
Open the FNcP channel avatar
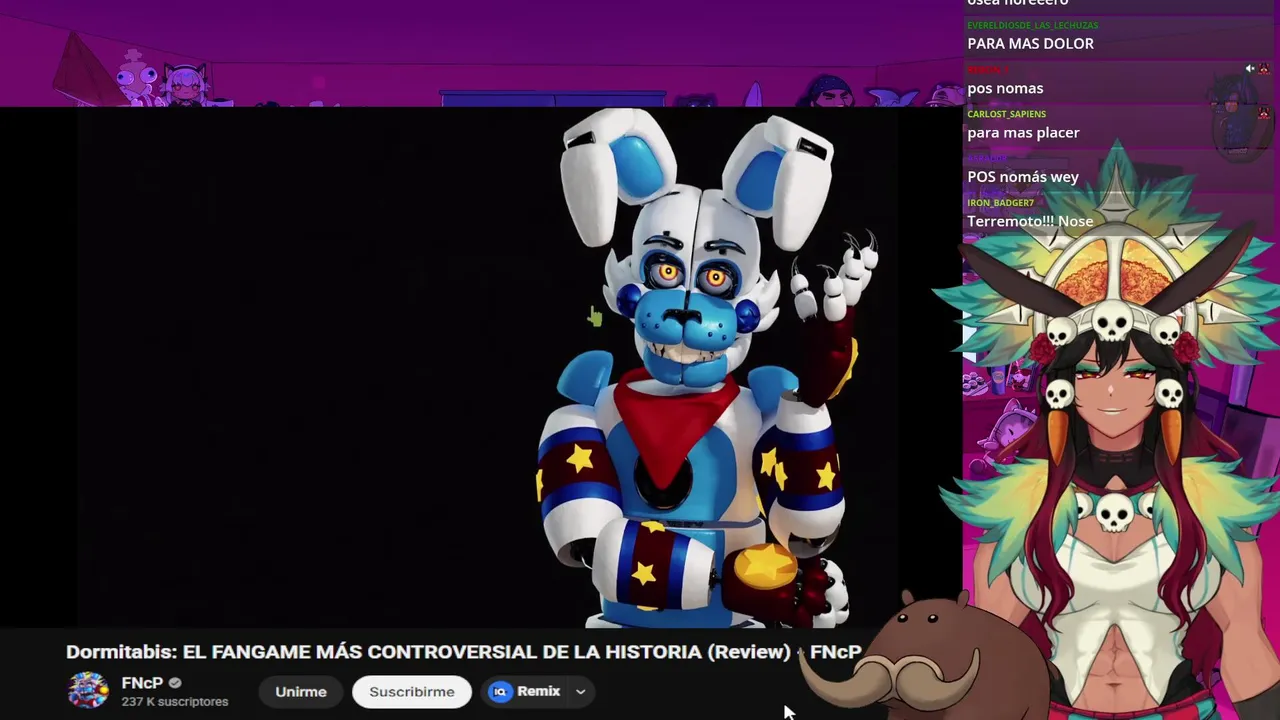point(88,691)
